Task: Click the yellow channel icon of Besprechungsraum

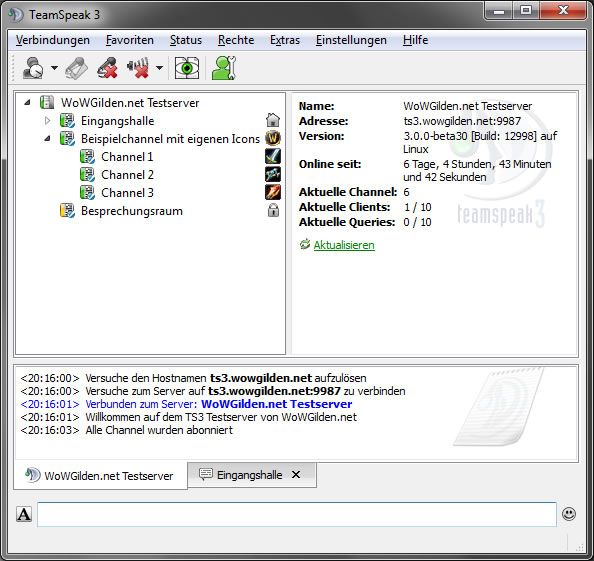Action: 67,211
